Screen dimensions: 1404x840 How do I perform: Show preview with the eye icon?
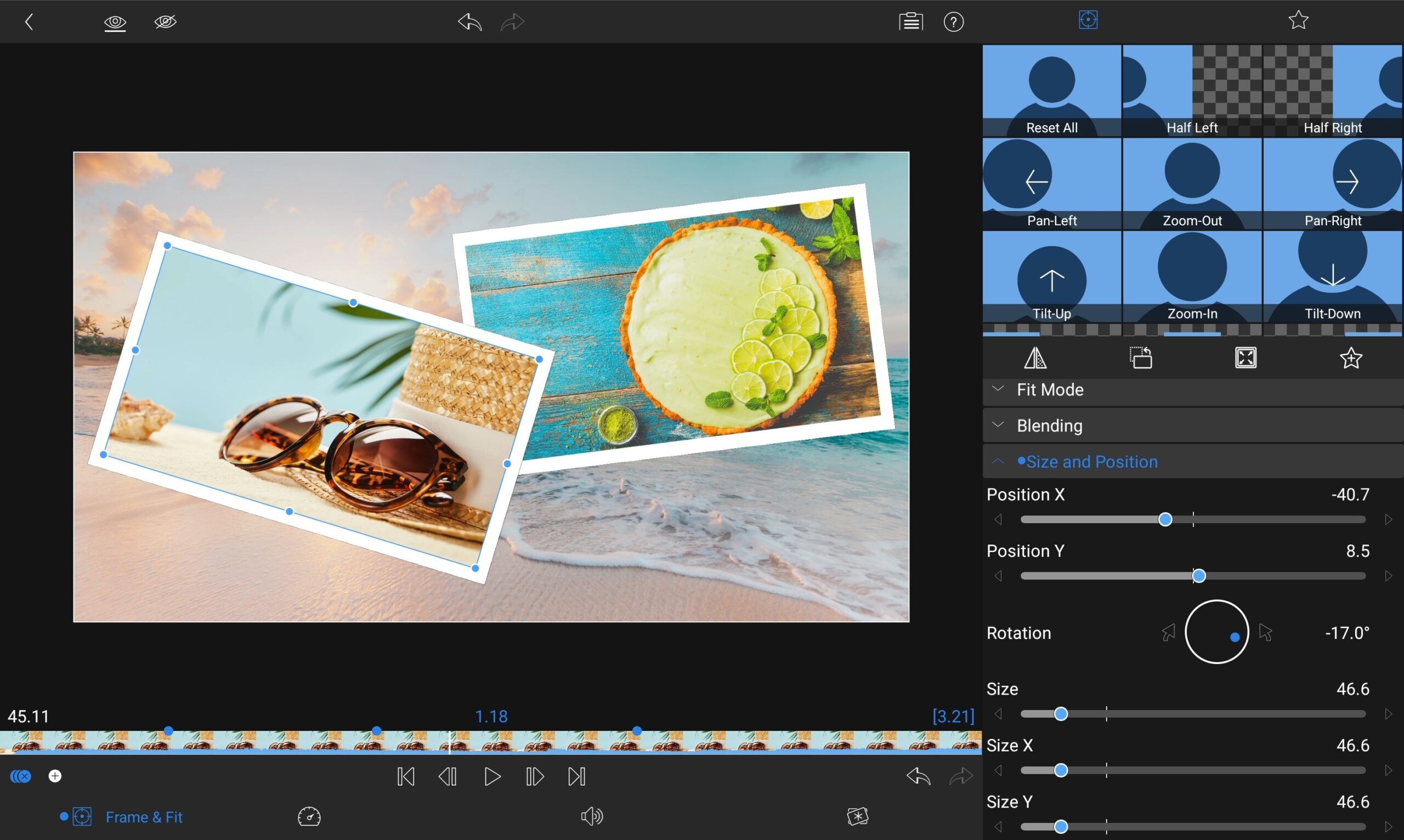tap(115, 22)
